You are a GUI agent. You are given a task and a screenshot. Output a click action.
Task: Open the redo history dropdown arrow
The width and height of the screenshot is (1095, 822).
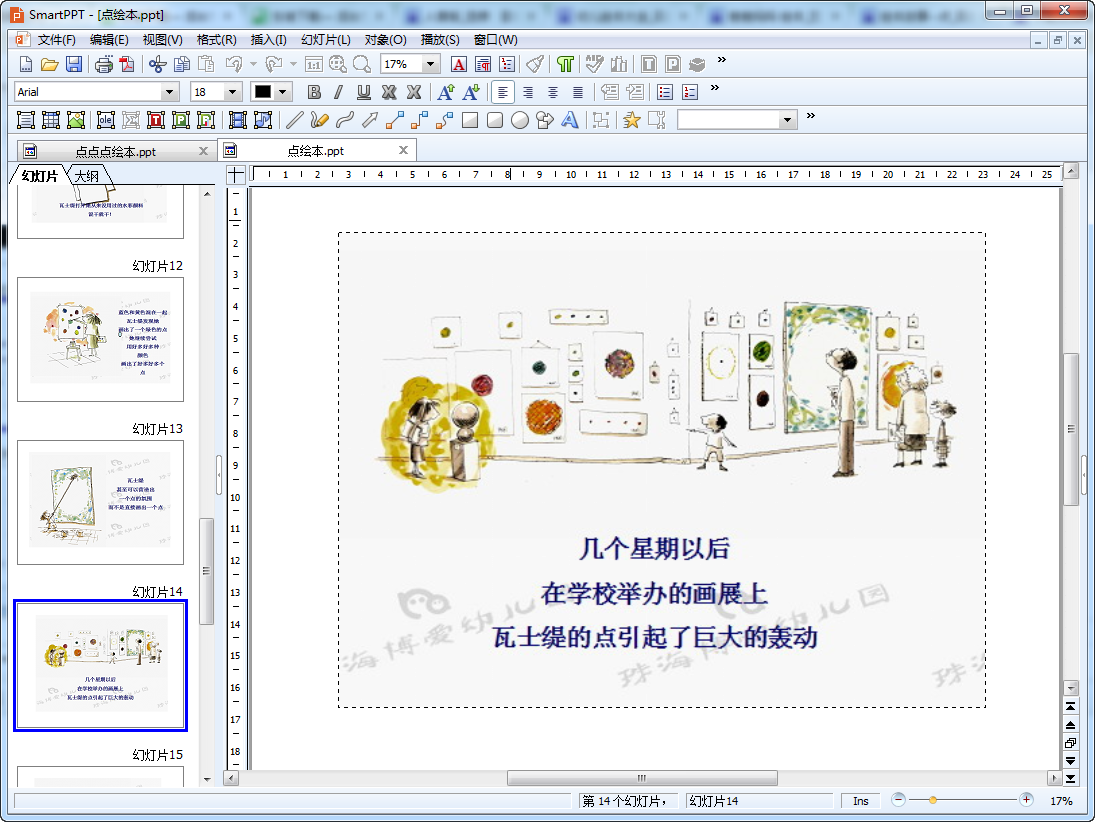[293, 64]
